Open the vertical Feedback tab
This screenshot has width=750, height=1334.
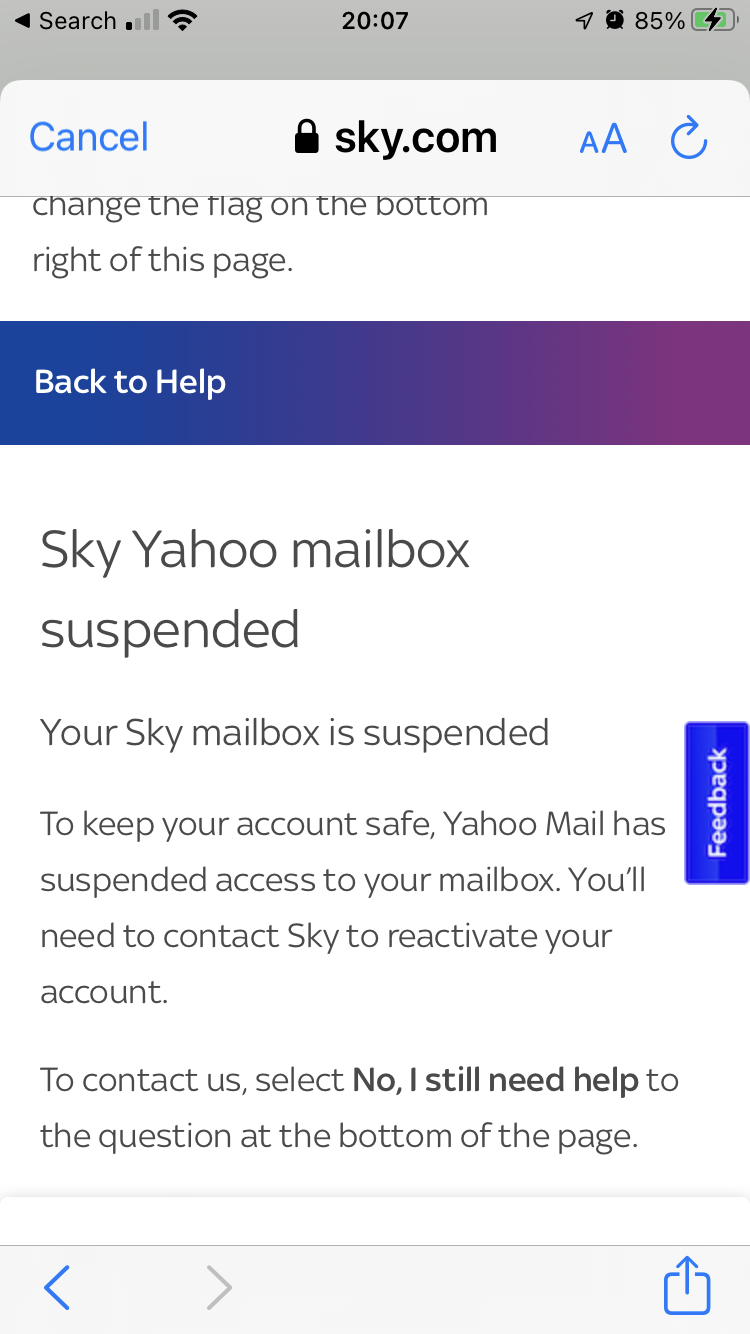click(716, 802)
